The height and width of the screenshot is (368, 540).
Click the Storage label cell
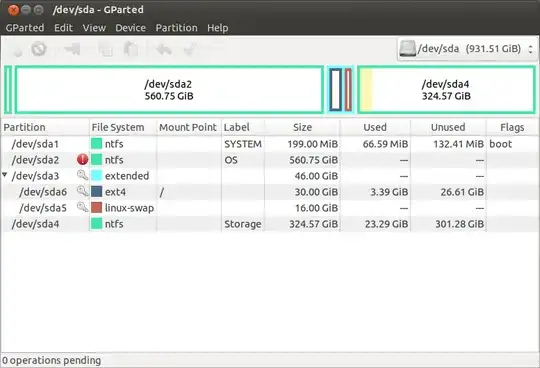(x=243, y=224)
